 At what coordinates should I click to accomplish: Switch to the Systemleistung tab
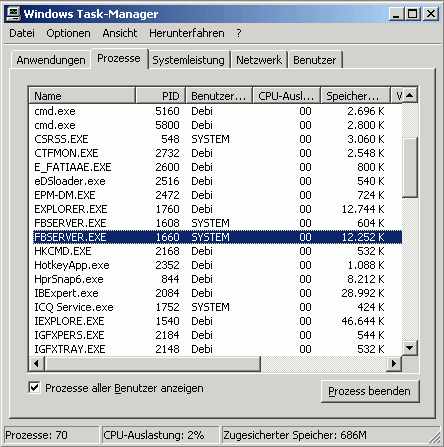pos(189,60)
